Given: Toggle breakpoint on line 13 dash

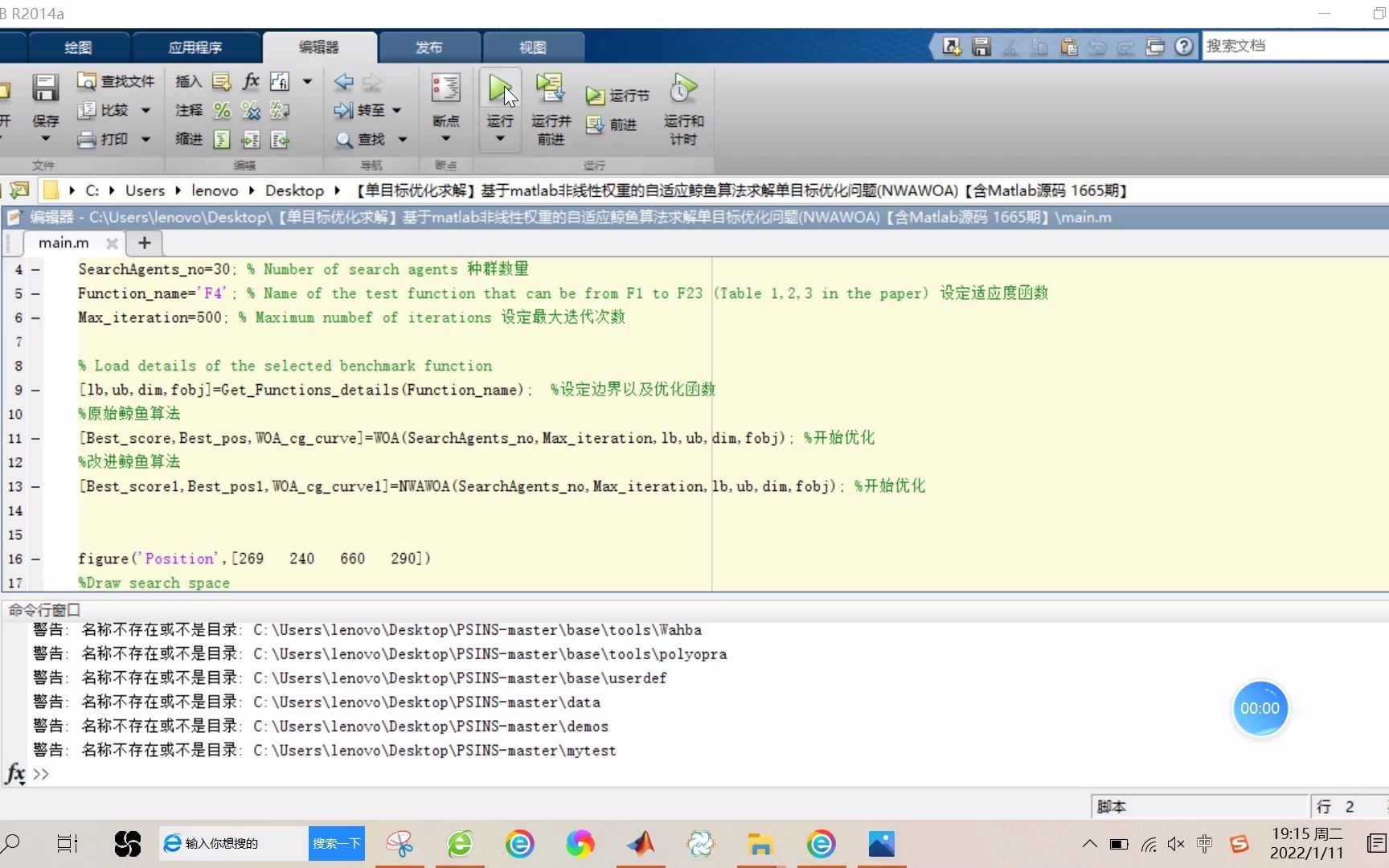Looking at the screenshot, I should point(35,487).
